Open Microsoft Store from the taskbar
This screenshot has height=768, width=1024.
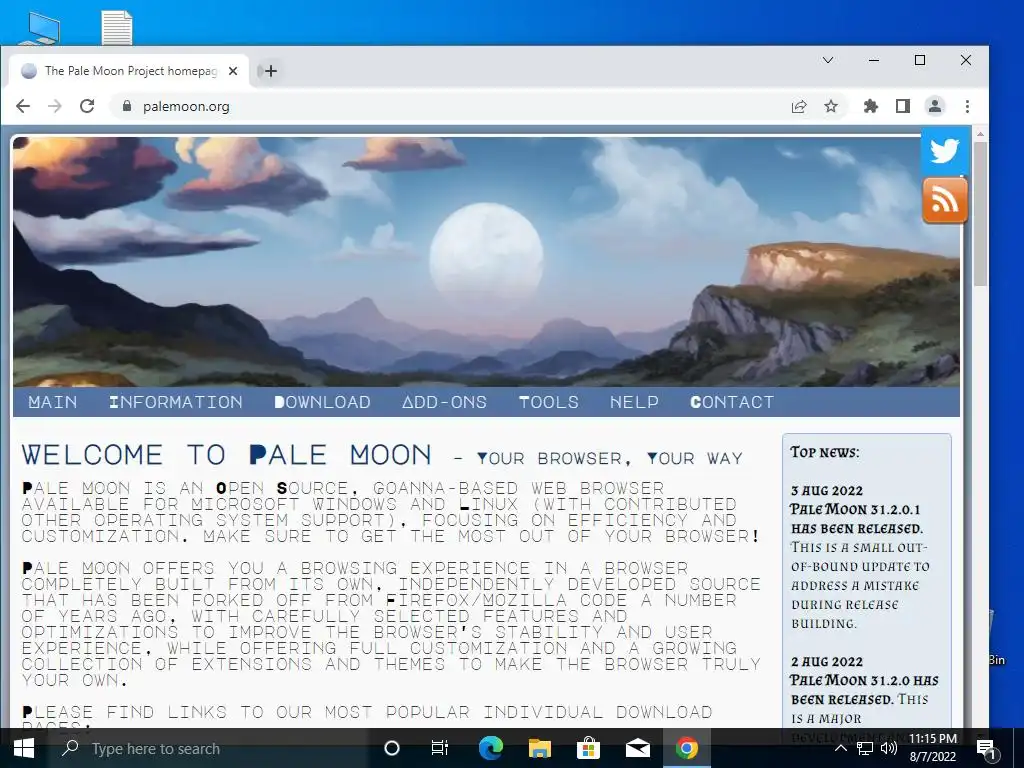pyautogui.click(x=588, y=748)
